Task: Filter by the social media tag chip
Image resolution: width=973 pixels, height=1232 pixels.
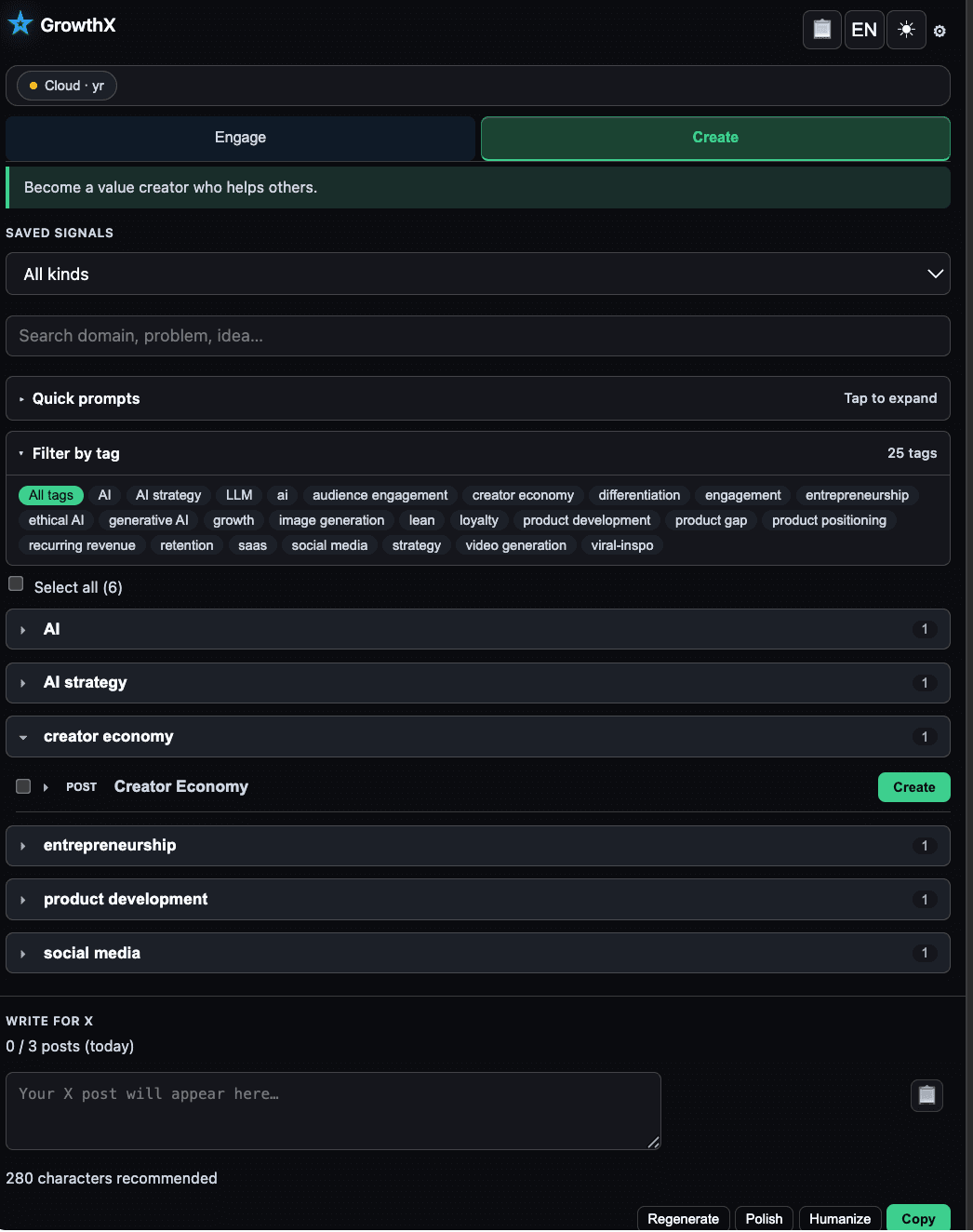Action: (x=329, y=545)
